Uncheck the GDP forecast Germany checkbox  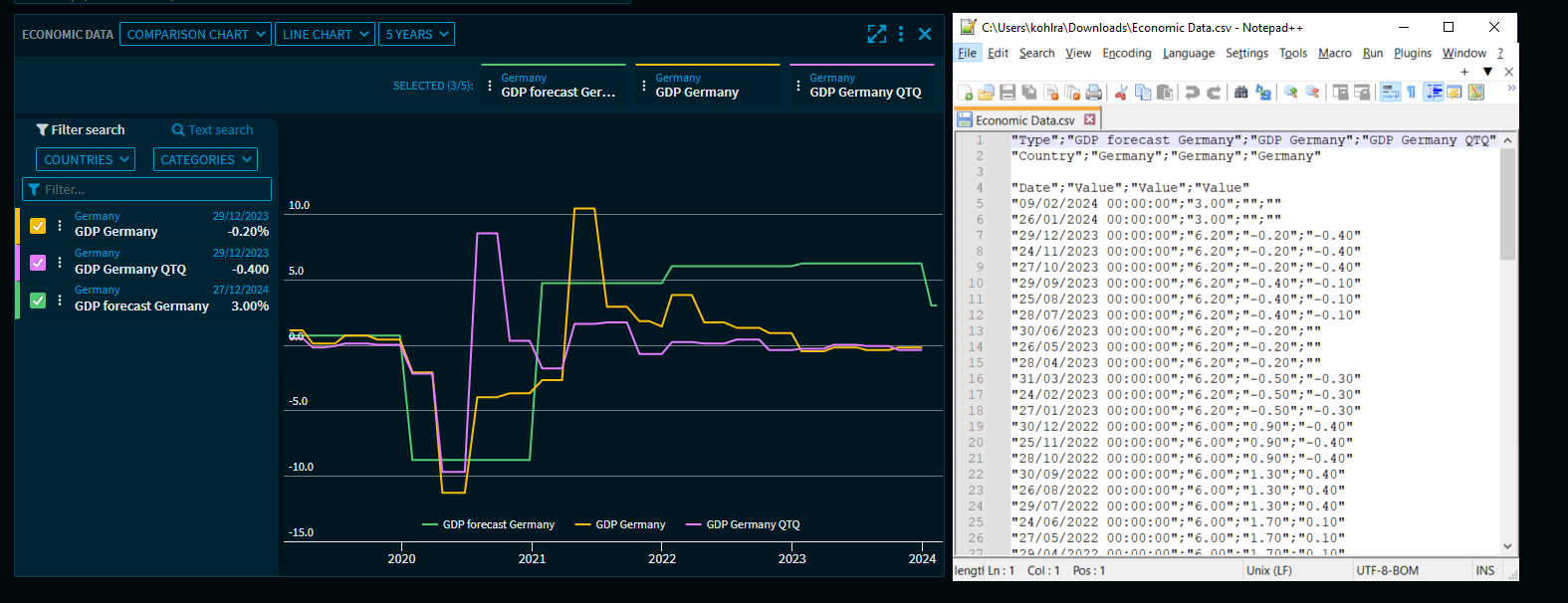point(38,301)
